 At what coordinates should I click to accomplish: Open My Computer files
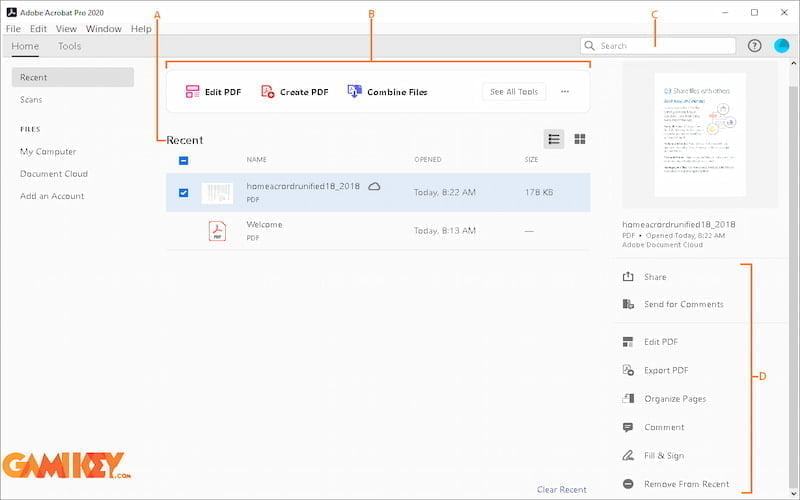coord(48,152)
